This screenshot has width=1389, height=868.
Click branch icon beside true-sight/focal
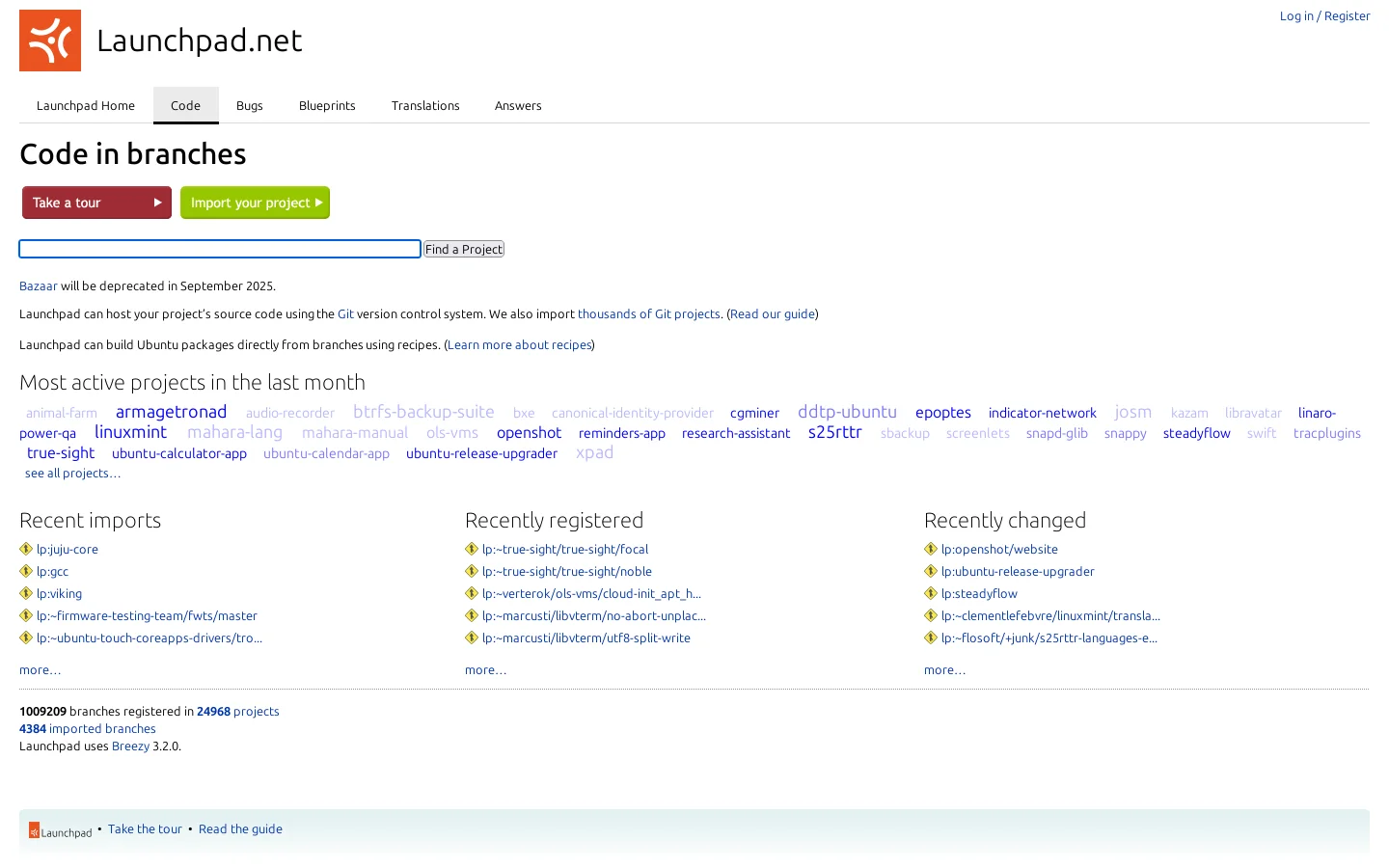[x=472, y=549]
